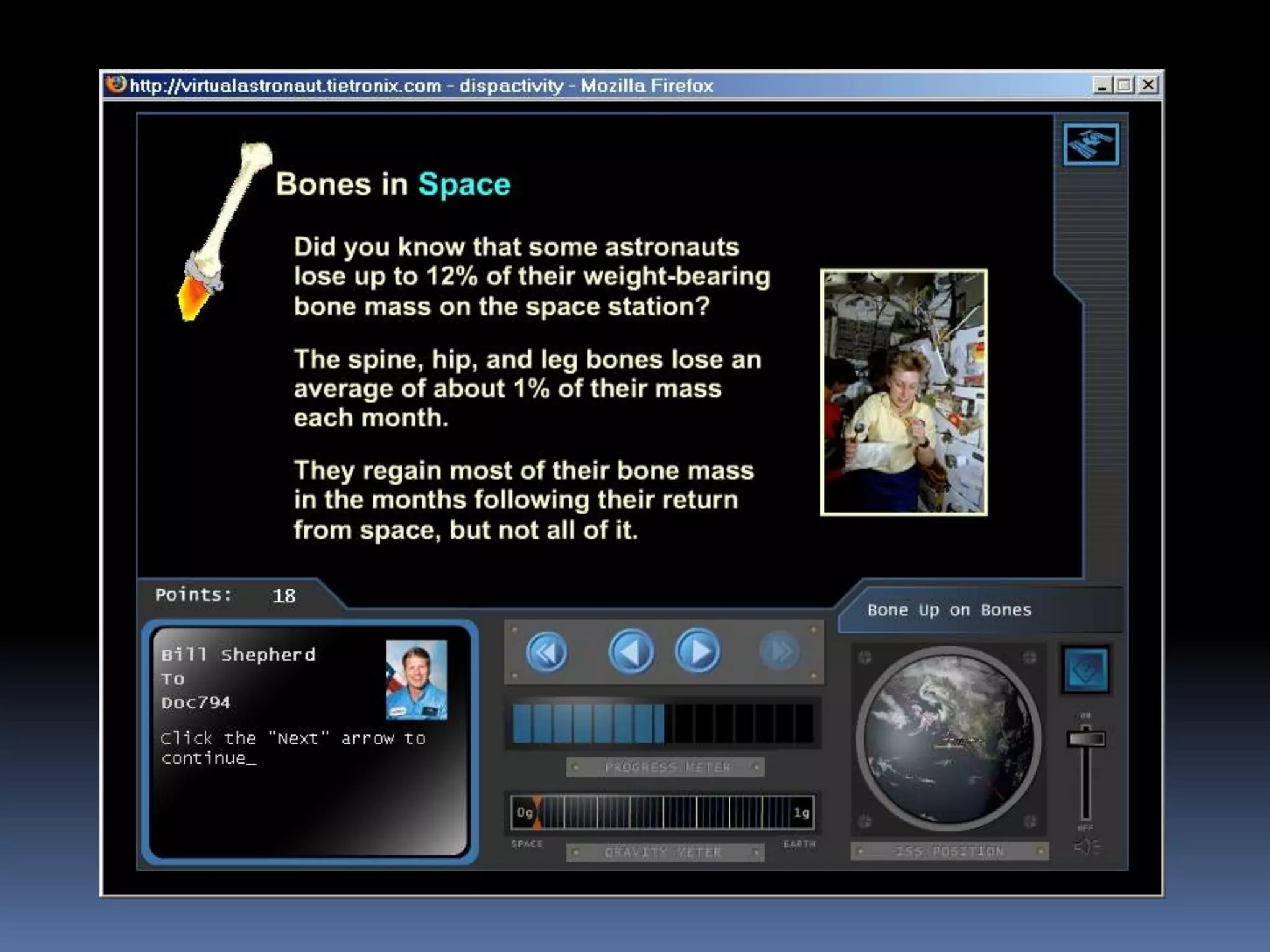
Task: Click the '1g' gravity meter label
Action: tap(801, 813)
